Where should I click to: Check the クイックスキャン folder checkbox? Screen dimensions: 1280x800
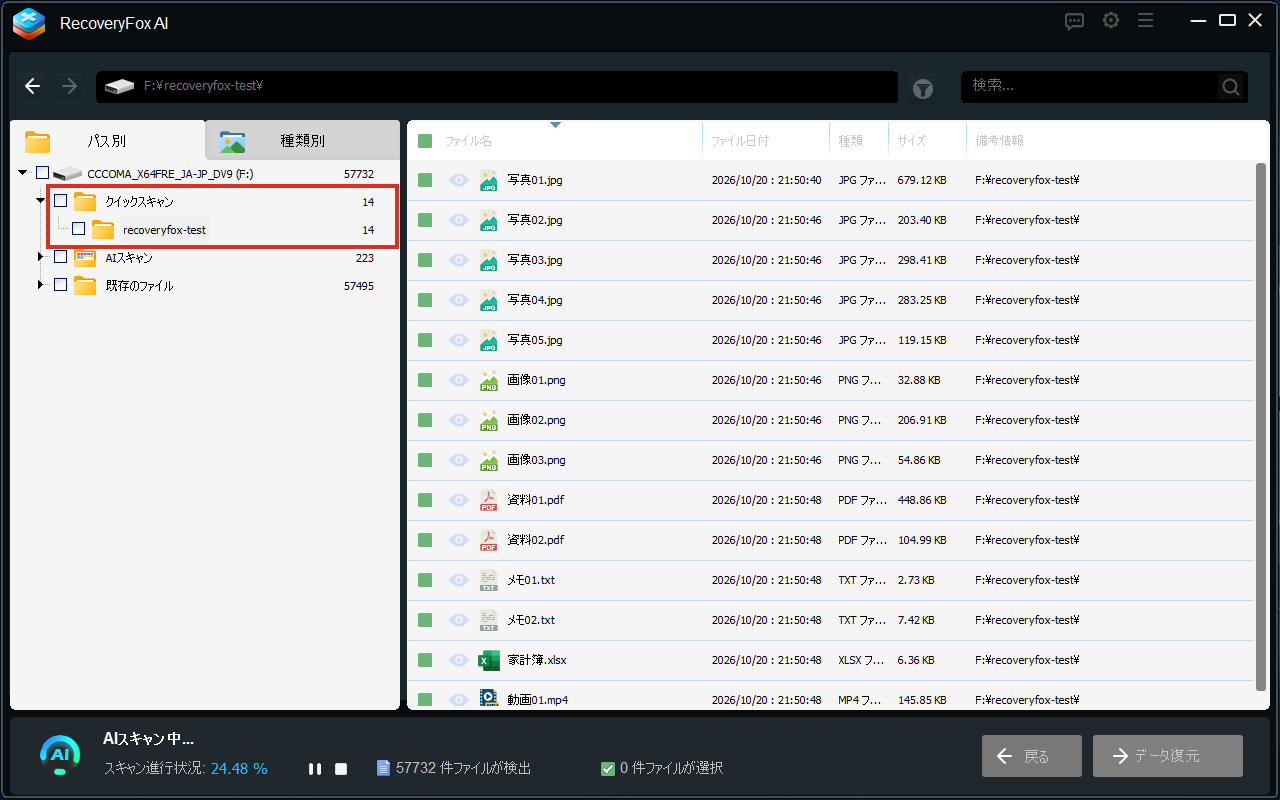point(60,201)
